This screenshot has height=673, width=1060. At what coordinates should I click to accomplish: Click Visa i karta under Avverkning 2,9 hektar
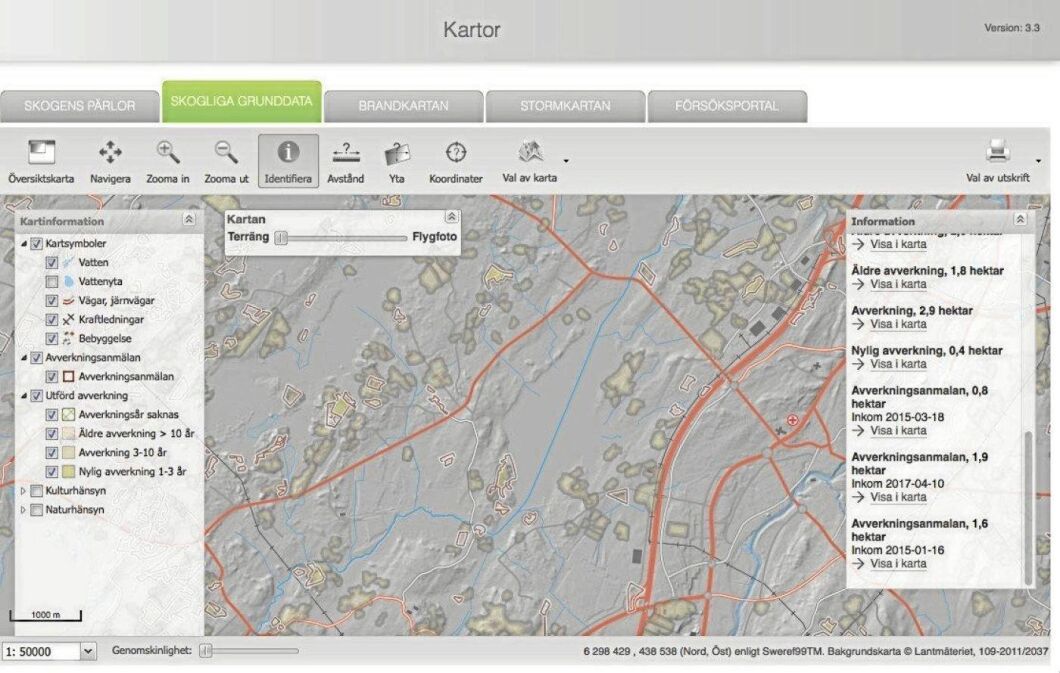point(897,324)
